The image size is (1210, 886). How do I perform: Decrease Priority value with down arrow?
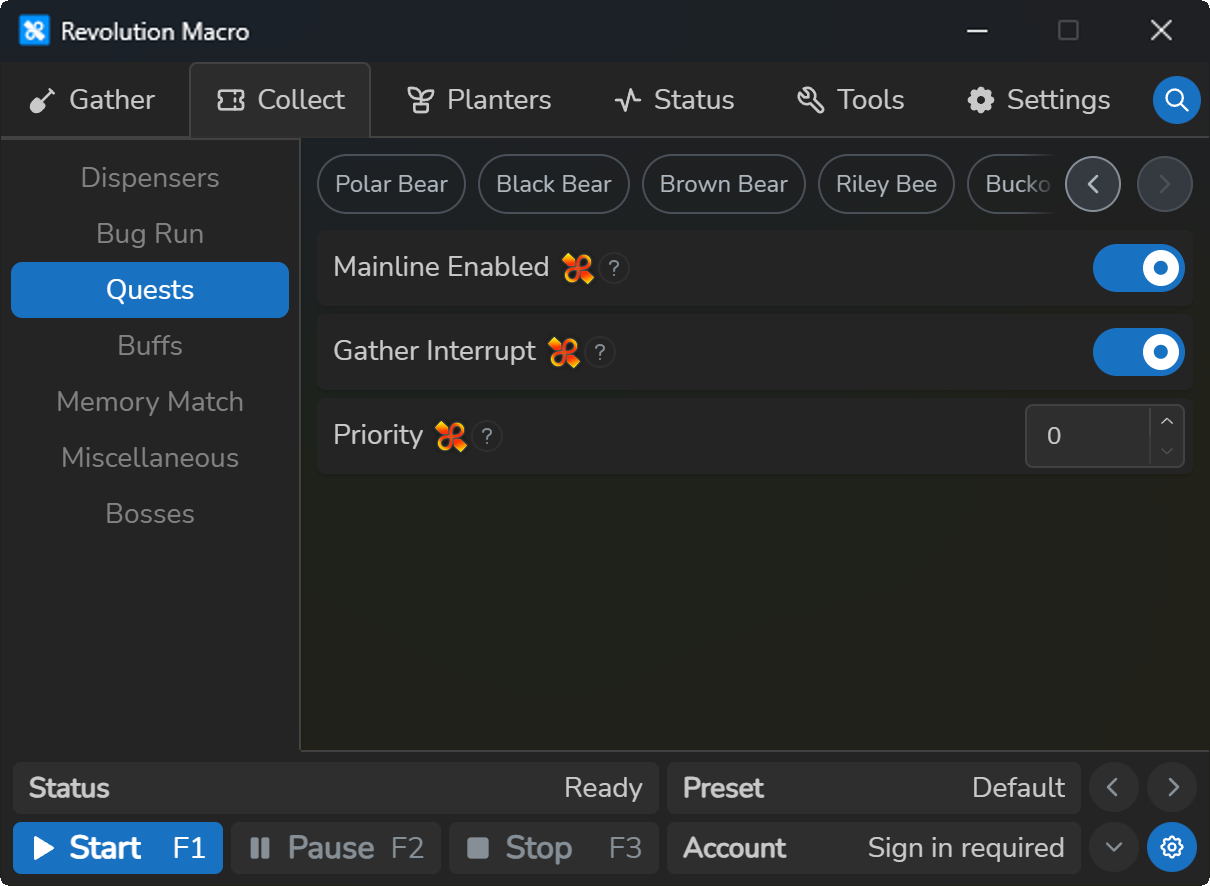1167,451
